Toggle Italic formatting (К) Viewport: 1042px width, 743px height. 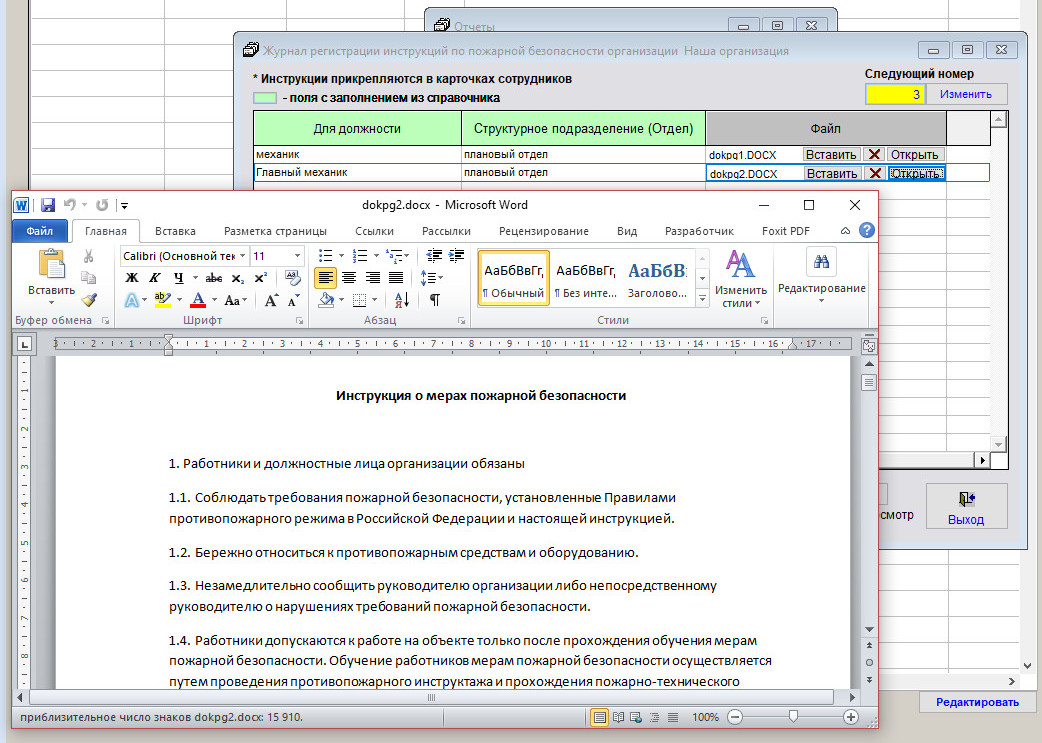[x=155, y=278]
